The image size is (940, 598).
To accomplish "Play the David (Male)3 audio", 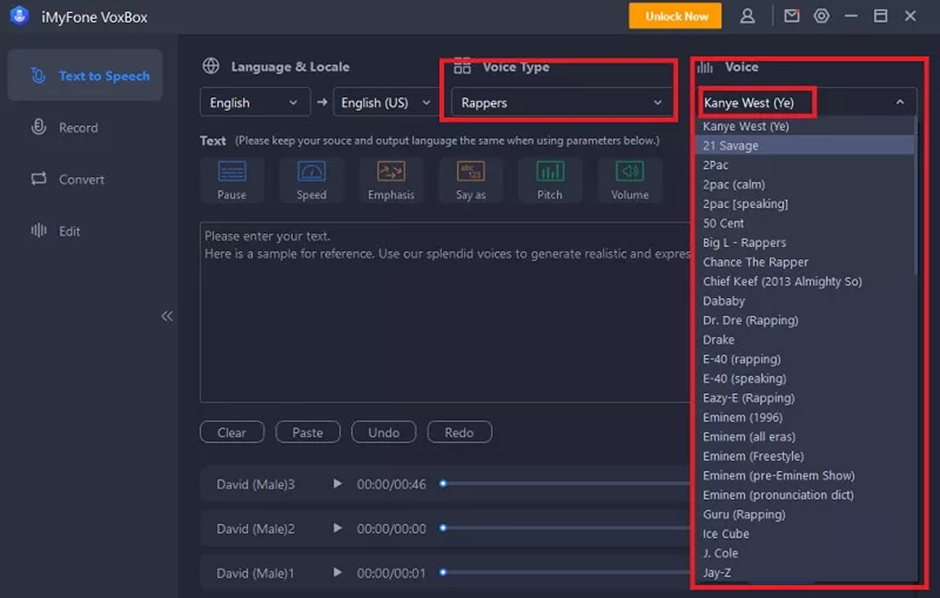I will pos(338,484).
